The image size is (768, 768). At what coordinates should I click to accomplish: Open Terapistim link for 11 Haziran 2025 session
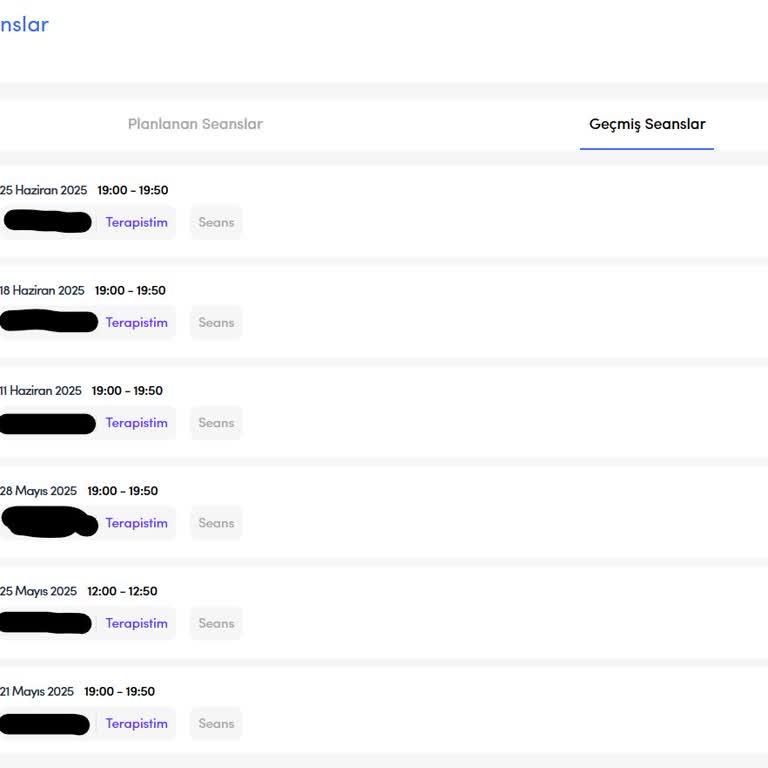[x=137, y=423]
